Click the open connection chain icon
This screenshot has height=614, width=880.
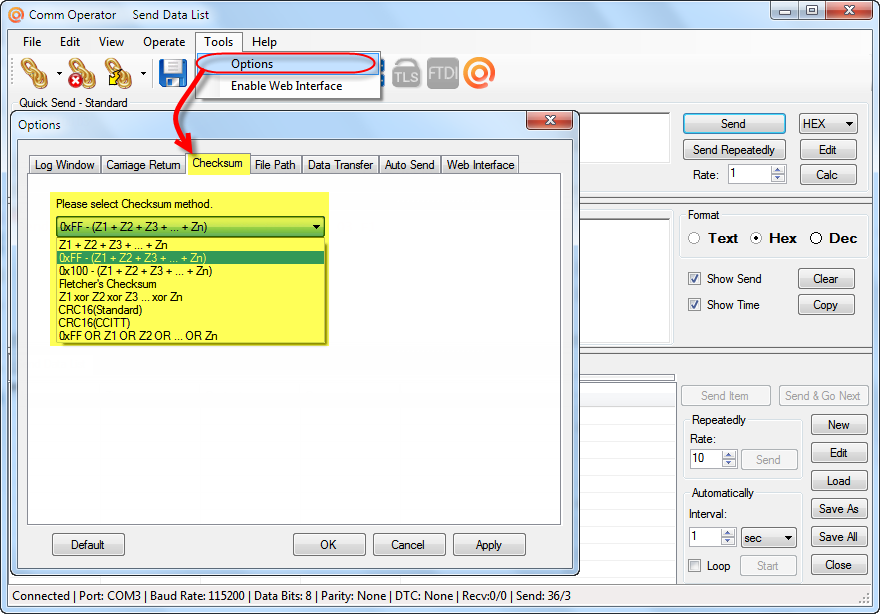34,74
